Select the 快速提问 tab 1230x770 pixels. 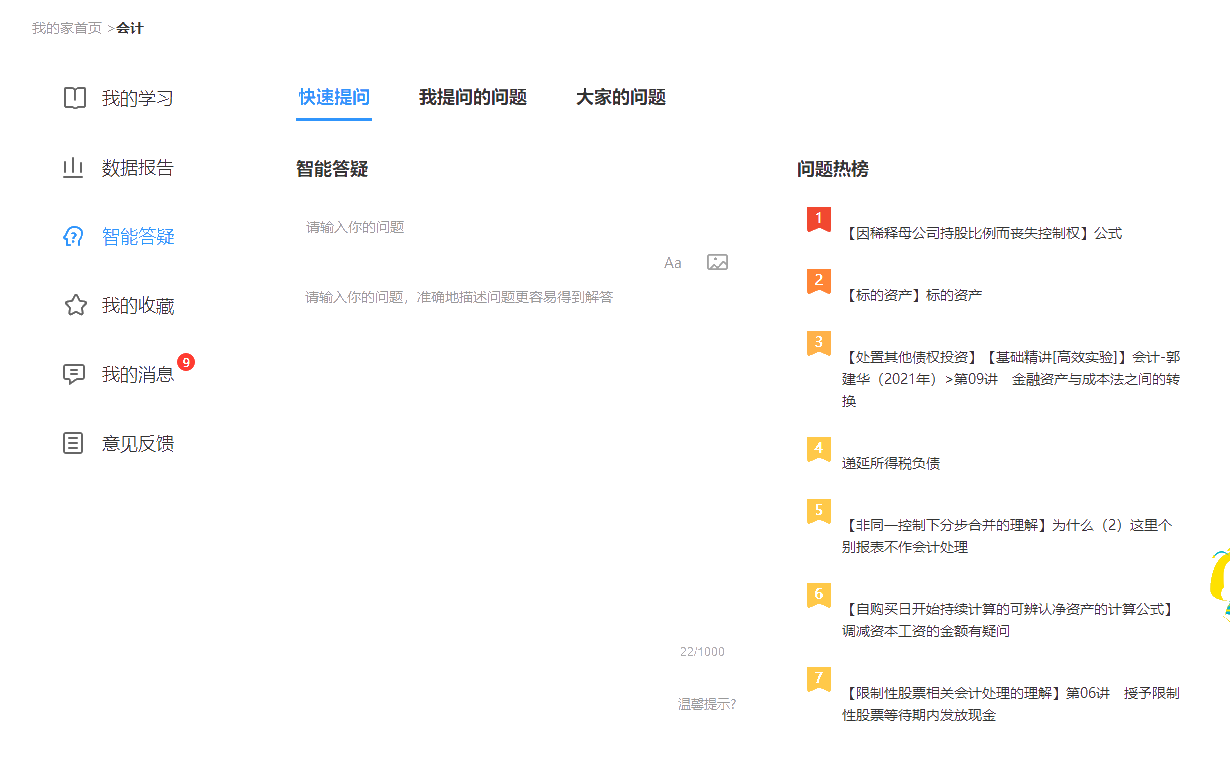point(333,98)
